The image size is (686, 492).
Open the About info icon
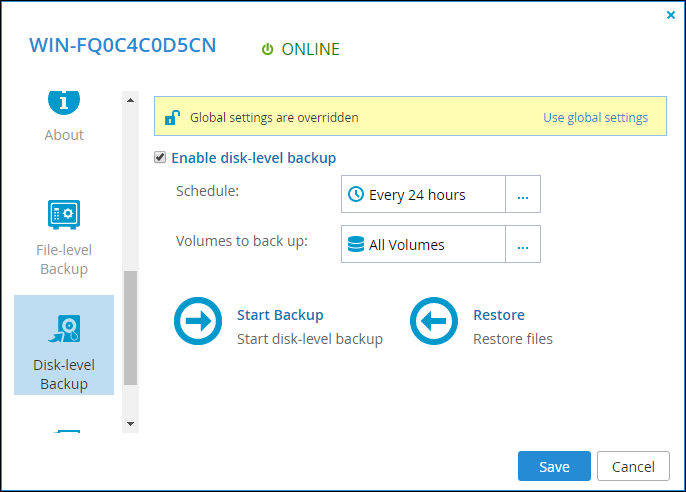pyautogui.click(x=64, y=103)
